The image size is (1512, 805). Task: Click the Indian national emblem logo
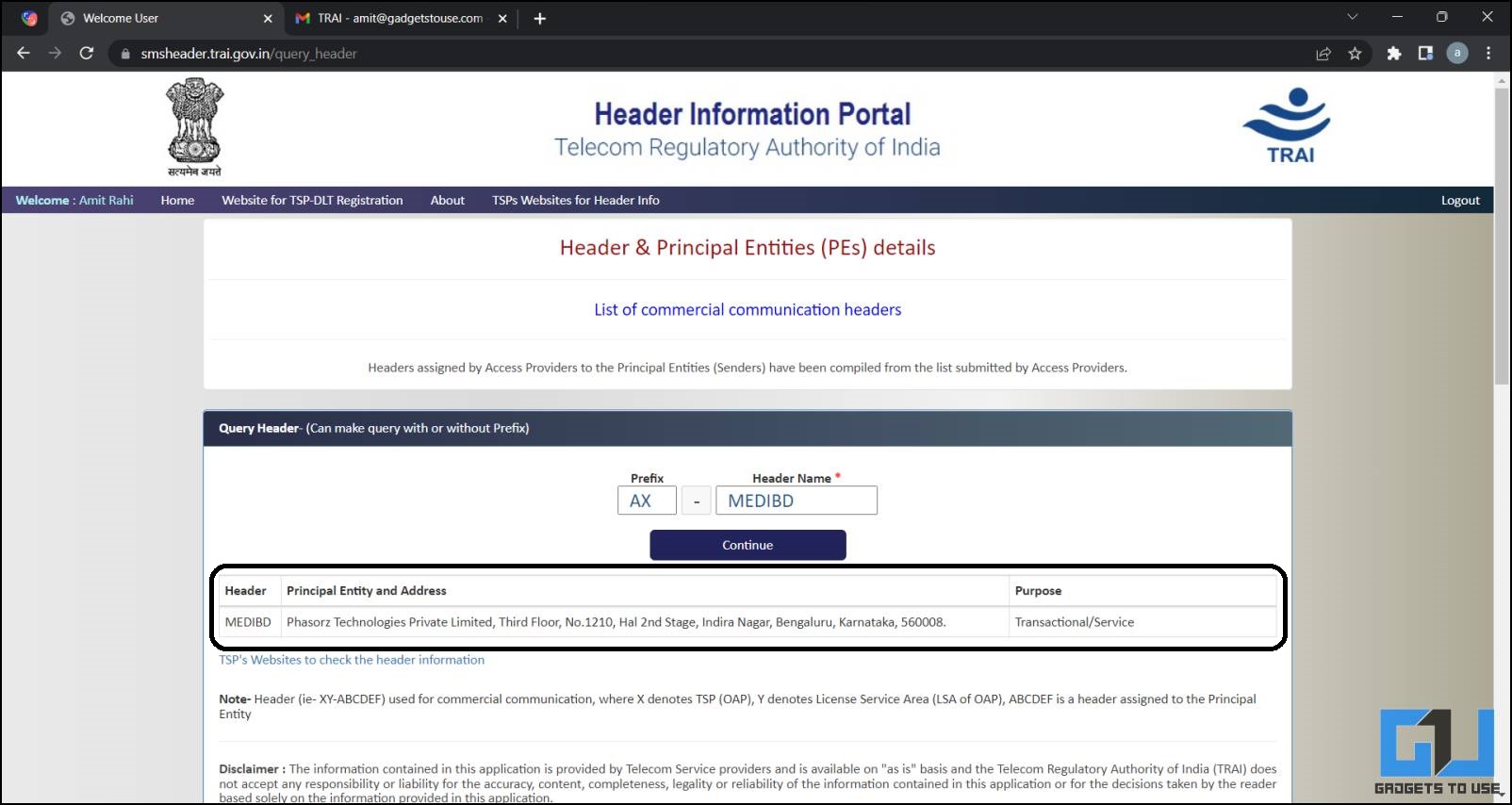tap(194, 127)
